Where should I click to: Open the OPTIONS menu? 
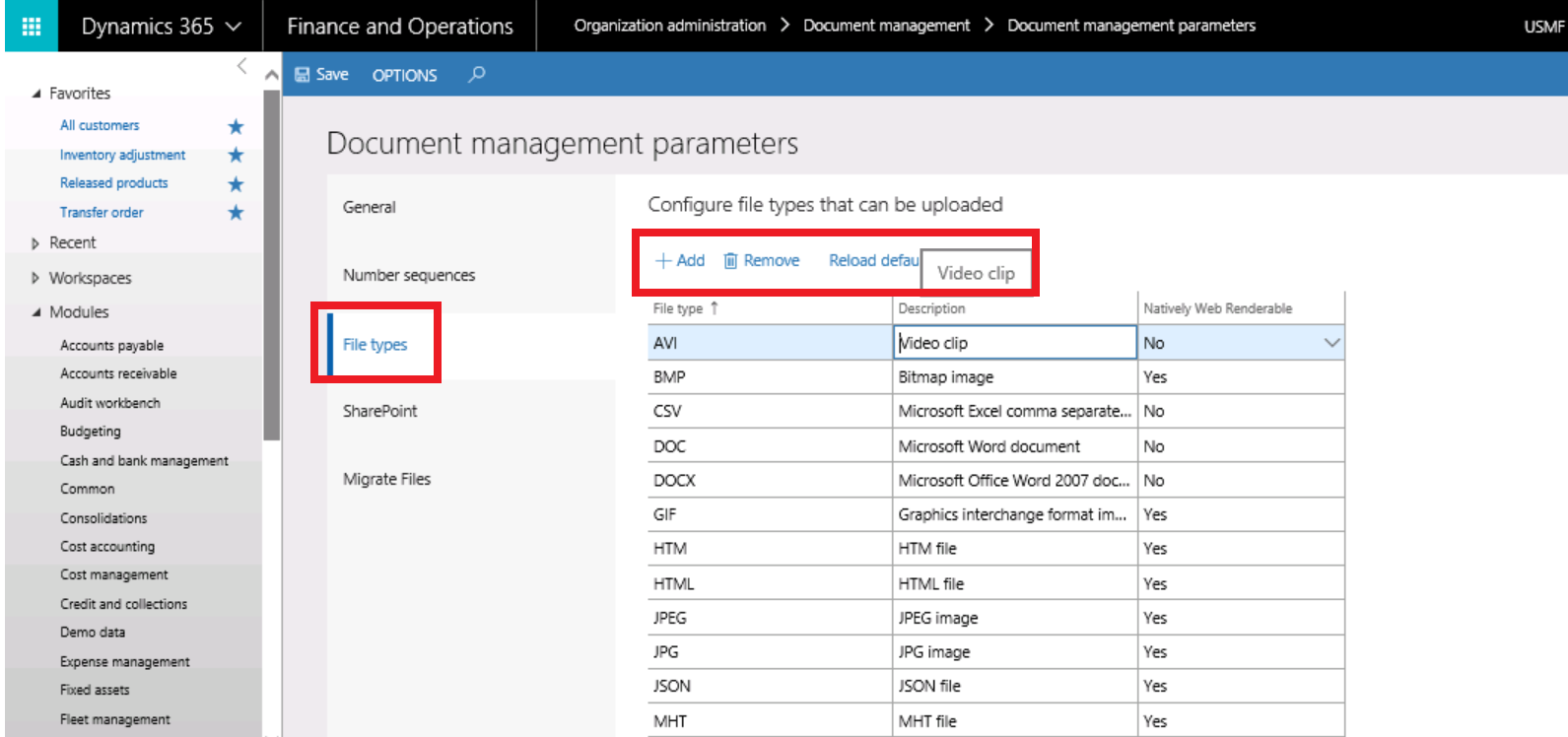pos(404,75)
